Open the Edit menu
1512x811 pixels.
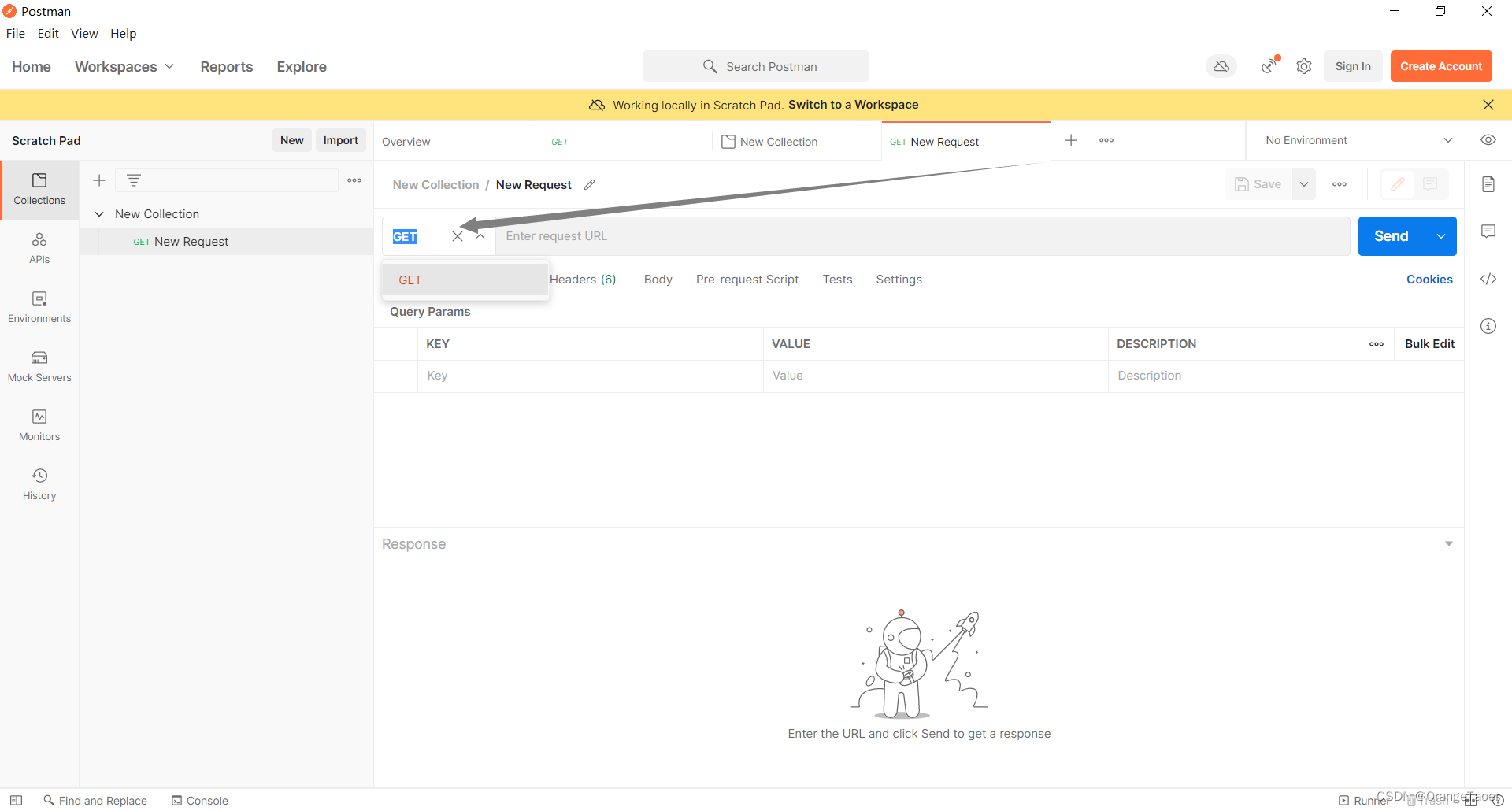tap(48, 33)
